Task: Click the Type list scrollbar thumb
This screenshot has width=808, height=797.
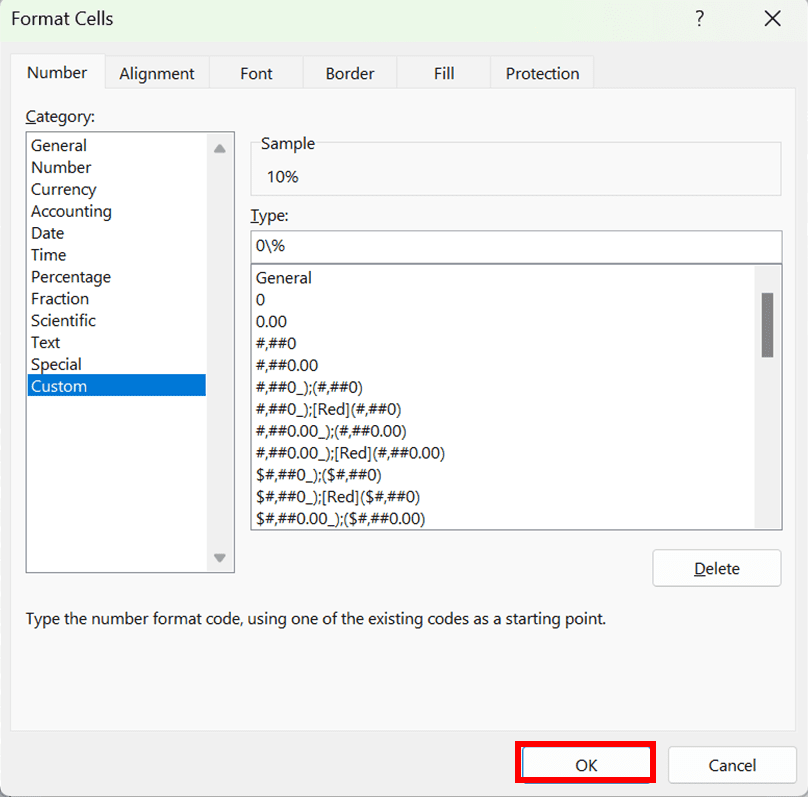Action: (x=767, y=325)
